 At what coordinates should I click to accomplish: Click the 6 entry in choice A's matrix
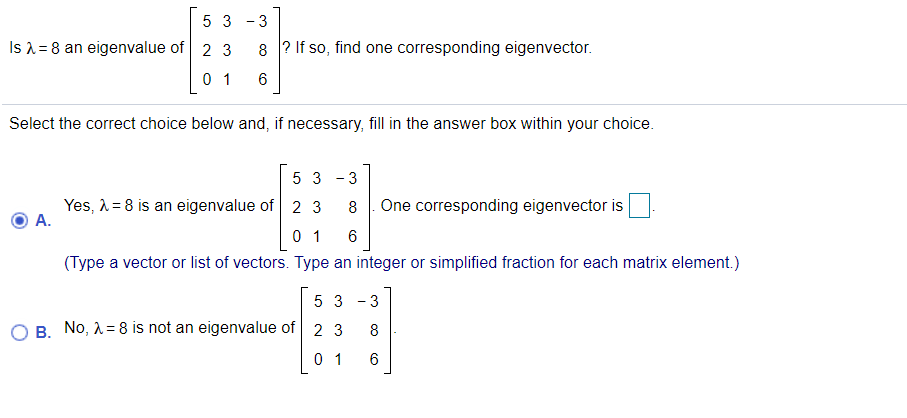[353, 237]
